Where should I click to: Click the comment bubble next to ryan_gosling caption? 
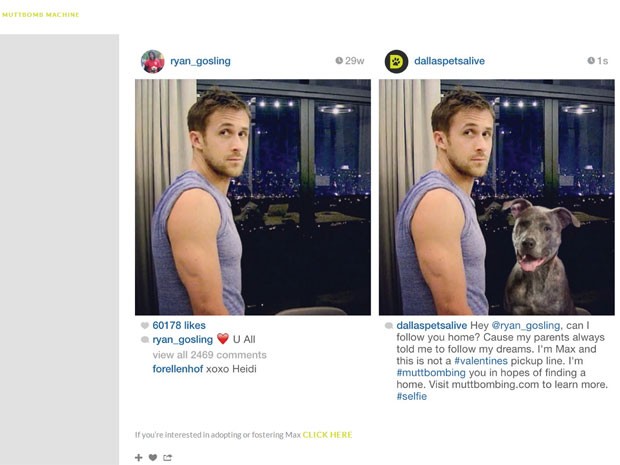tap(145, 340)
